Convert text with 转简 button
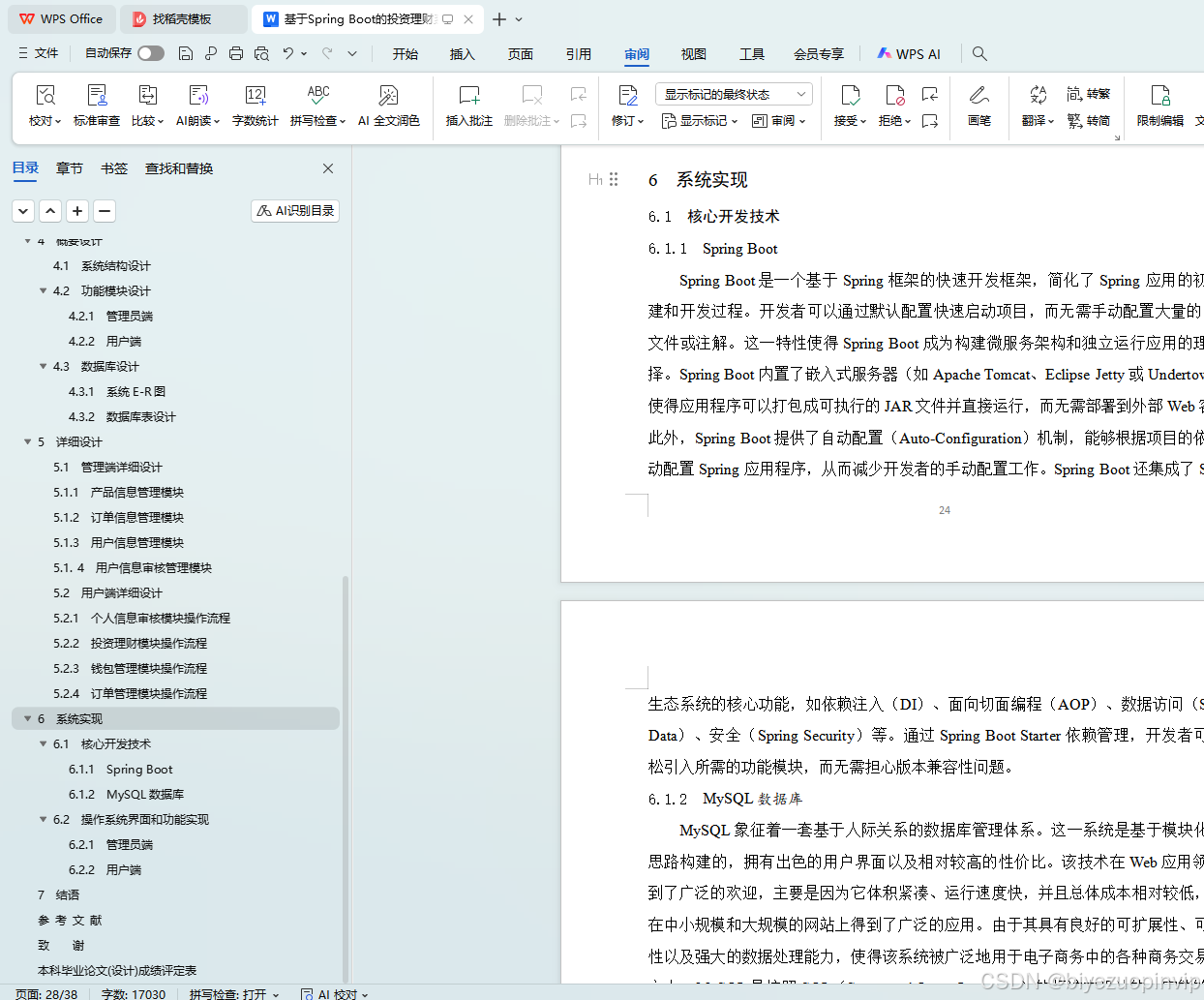The width and height of the screenshot is (1204, 1000). coord(1089,121)
